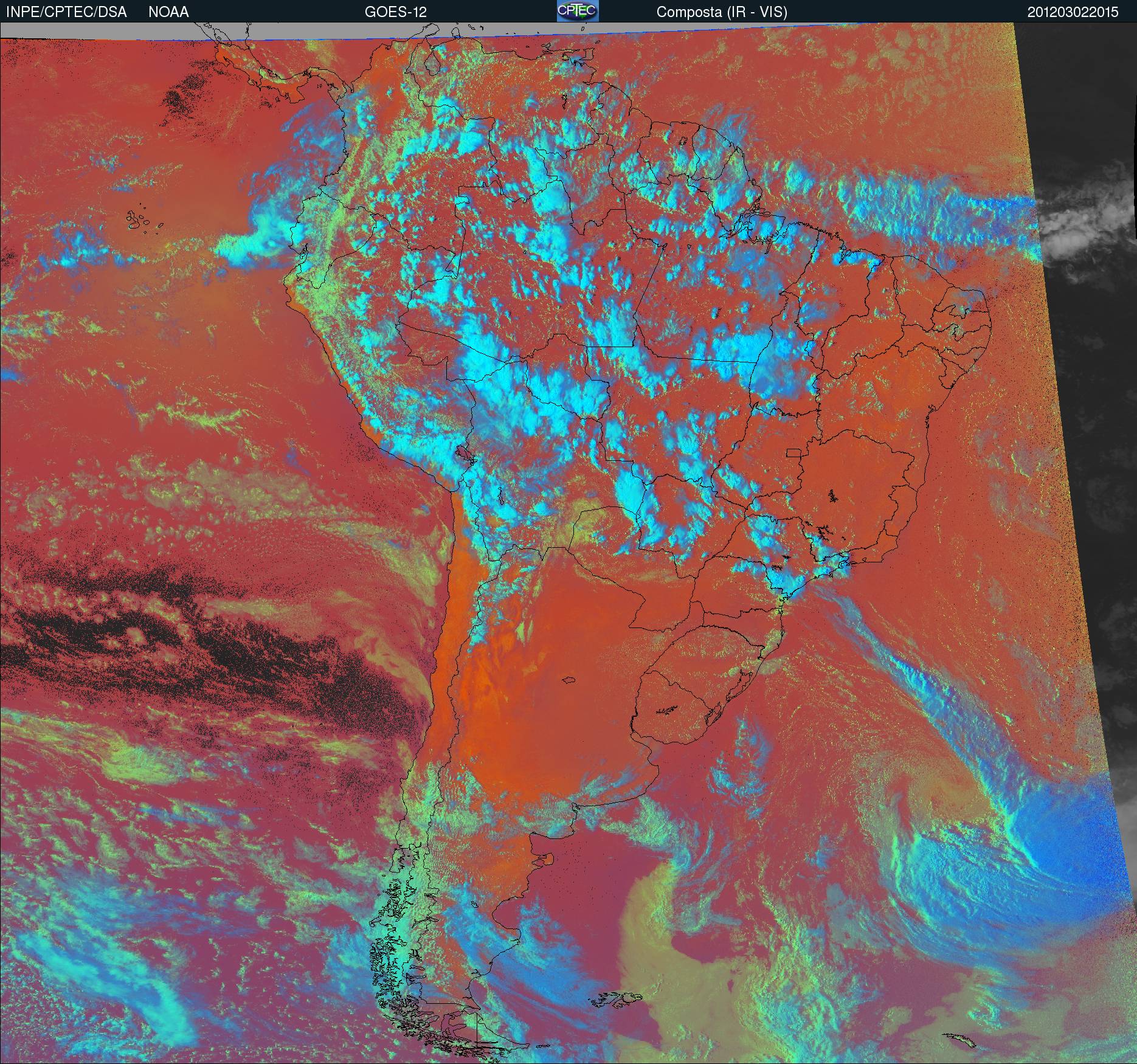This screenshot has height=1064, width=1137.
Task: Click the Composta (IR - VIS) title
Action: pyautogui.click(x=722, y=12)
